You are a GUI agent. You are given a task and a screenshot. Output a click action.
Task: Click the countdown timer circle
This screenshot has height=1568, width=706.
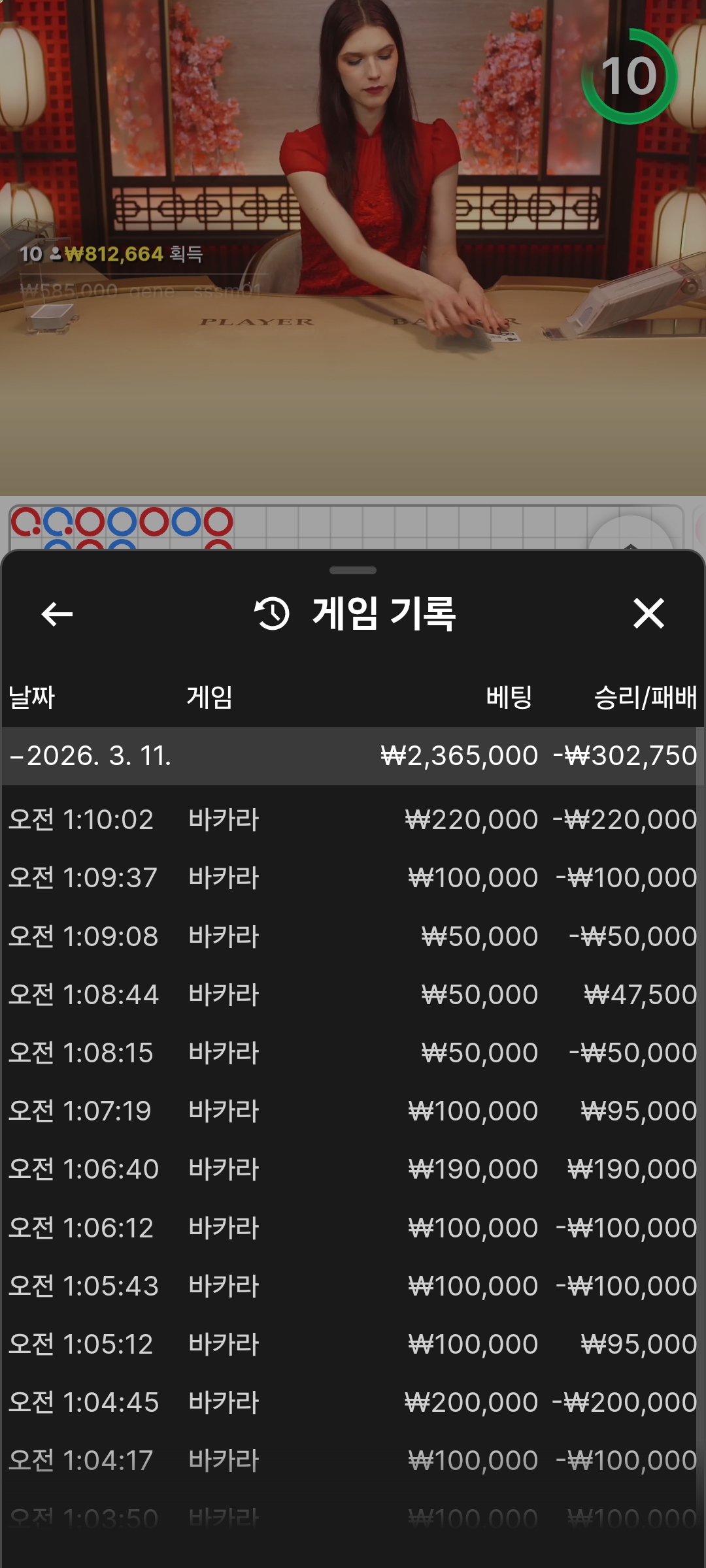pos(629,76)
